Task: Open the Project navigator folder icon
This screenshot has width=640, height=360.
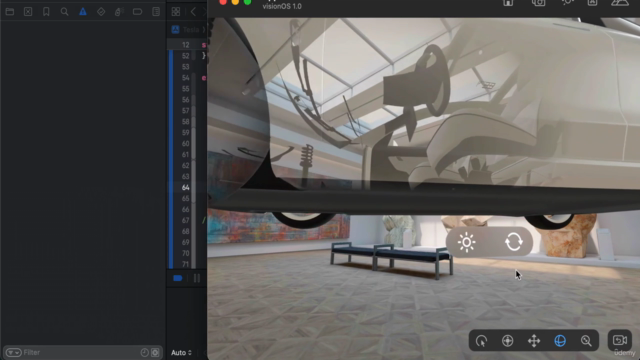Action: (x=10, y=11)
